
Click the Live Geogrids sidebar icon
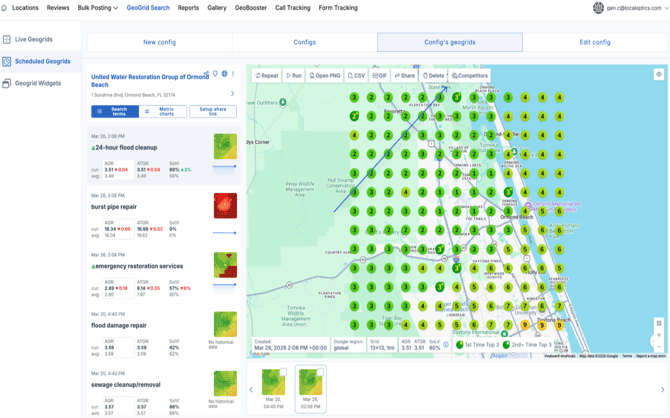(x=7, y=40)
